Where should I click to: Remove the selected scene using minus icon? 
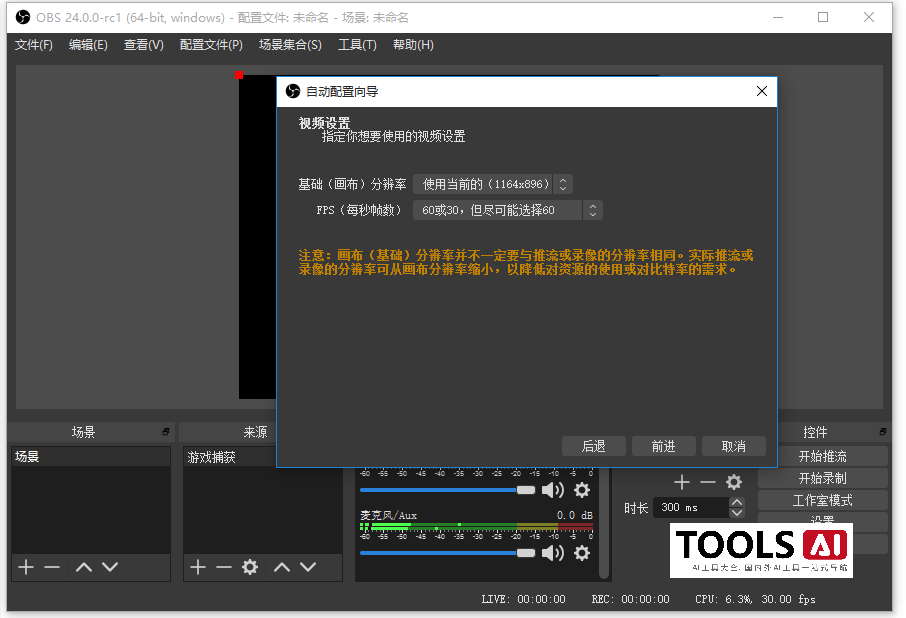coord(52,567)
